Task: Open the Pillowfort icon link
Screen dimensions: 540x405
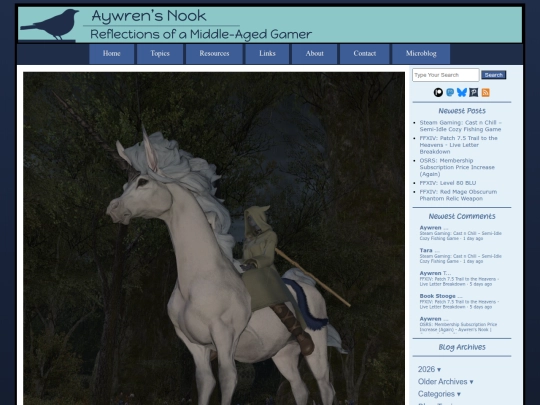Action: 474,92
